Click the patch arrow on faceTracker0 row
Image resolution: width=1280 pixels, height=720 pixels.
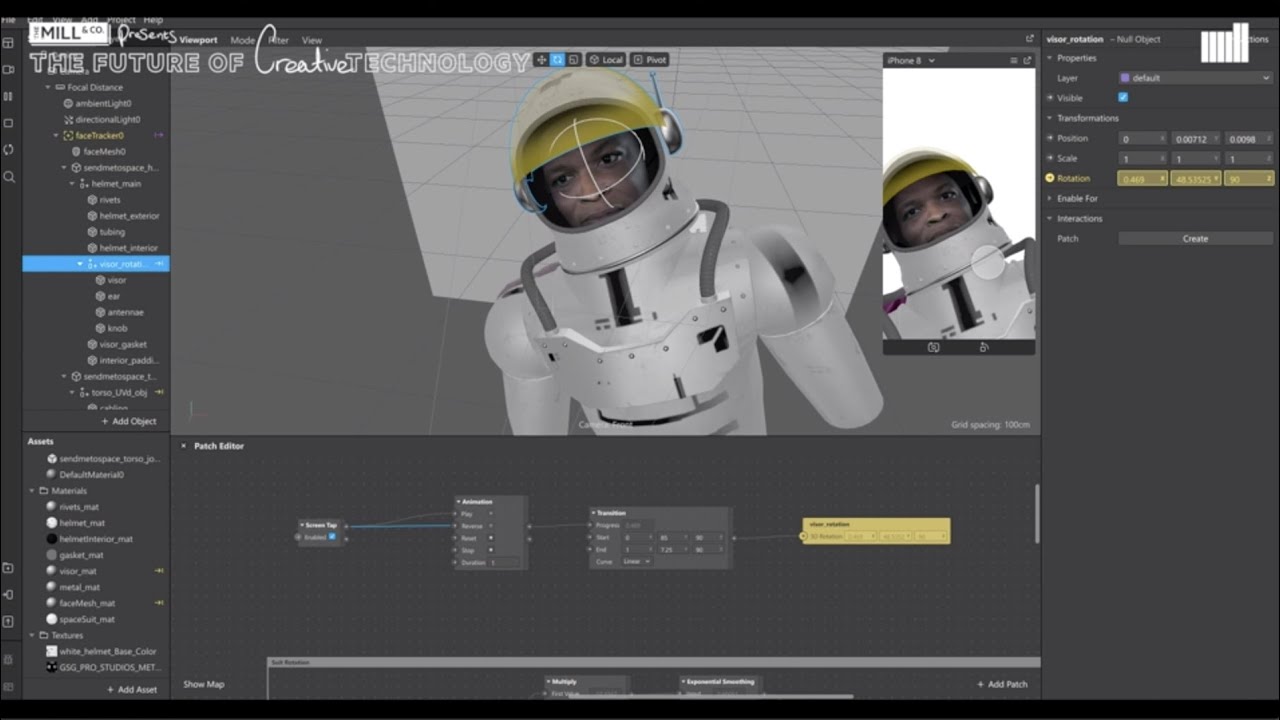[x=158, y=135]
